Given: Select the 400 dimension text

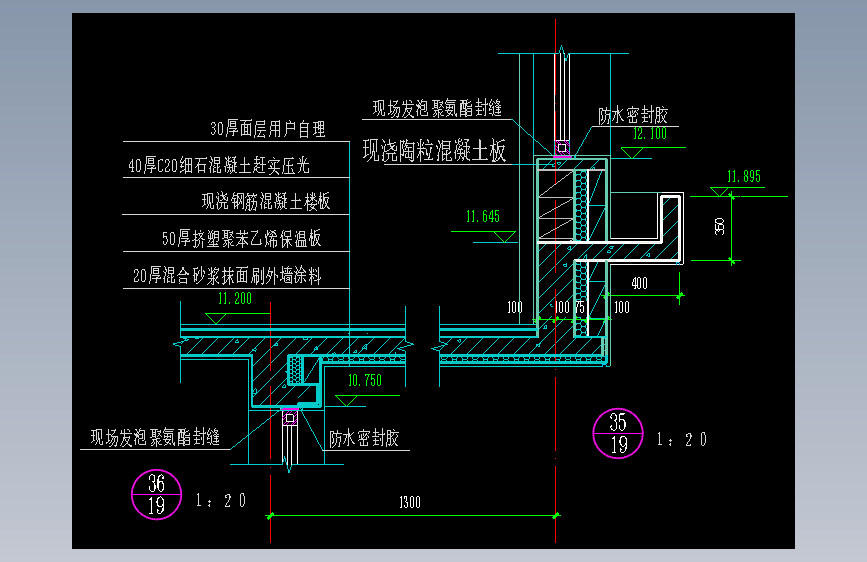Looking at the screenshot, I should point(639,284).
